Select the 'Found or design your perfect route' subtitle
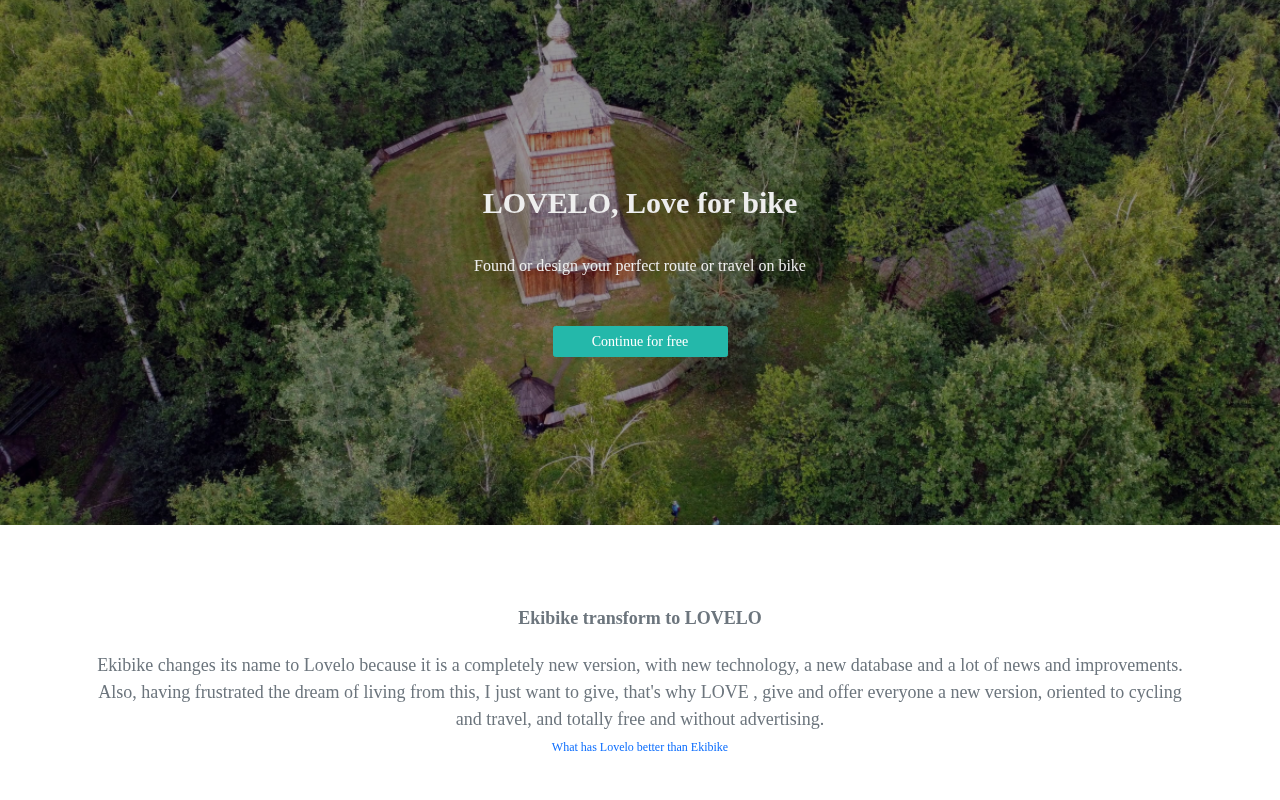1280x800 pixels. tap(640, 266)
